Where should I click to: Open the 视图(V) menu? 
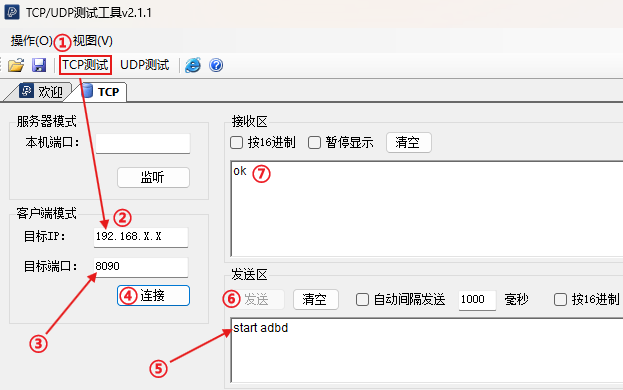pyautogui.click(x=93, y=41)
